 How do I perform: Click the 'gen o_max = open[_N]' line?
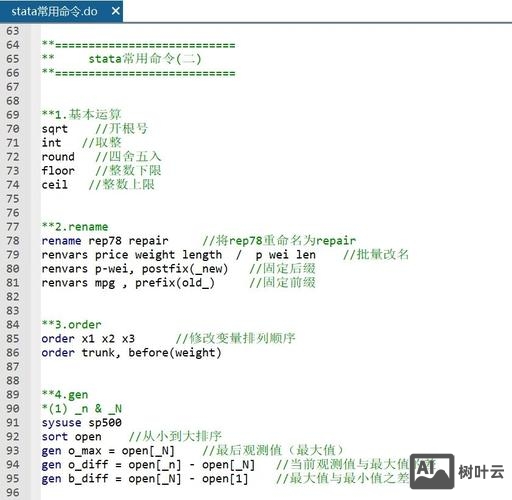(108, 451)
